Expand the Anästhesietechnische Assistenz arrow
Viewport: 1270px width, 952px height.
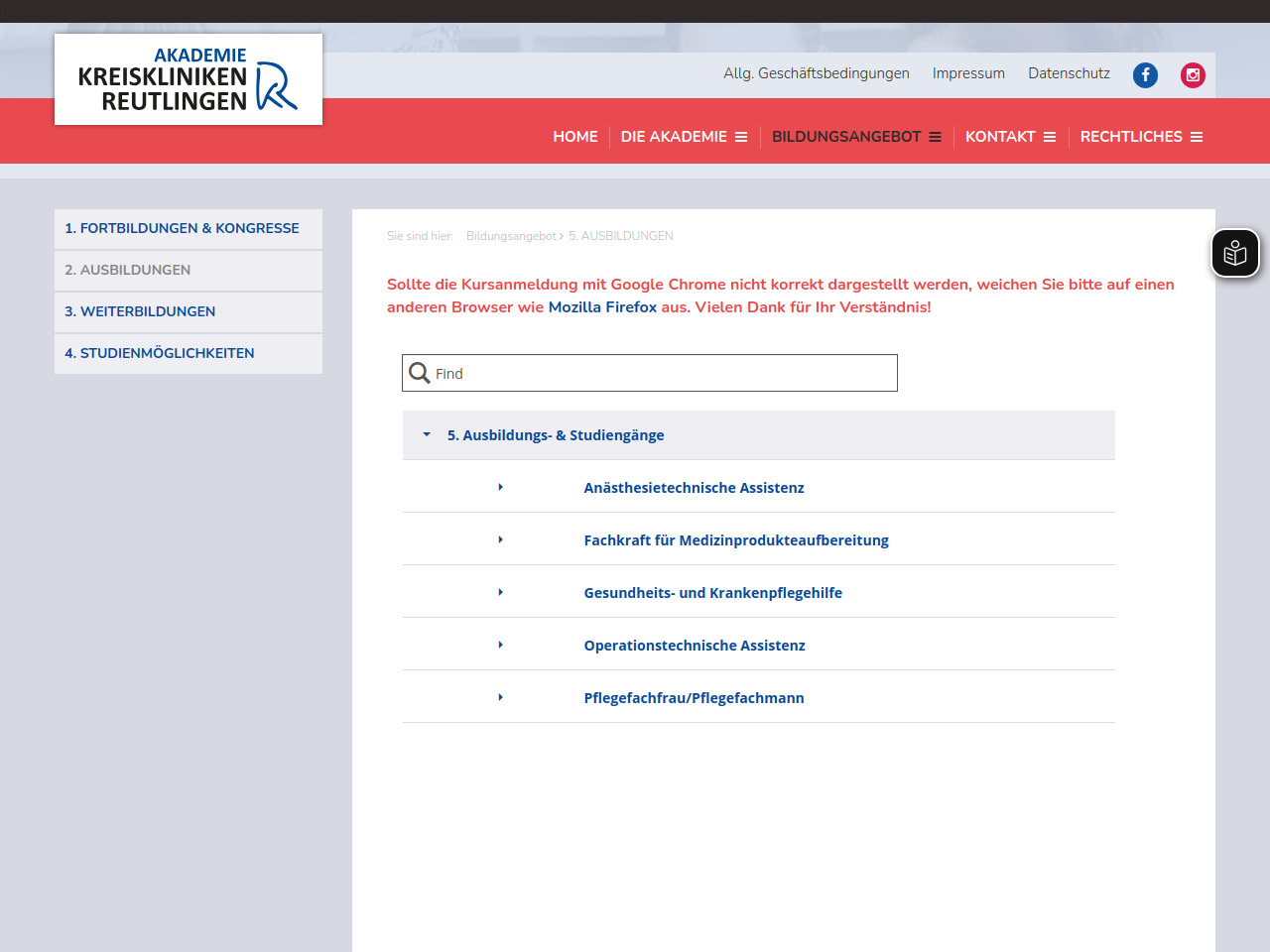(x=500, y=487)
